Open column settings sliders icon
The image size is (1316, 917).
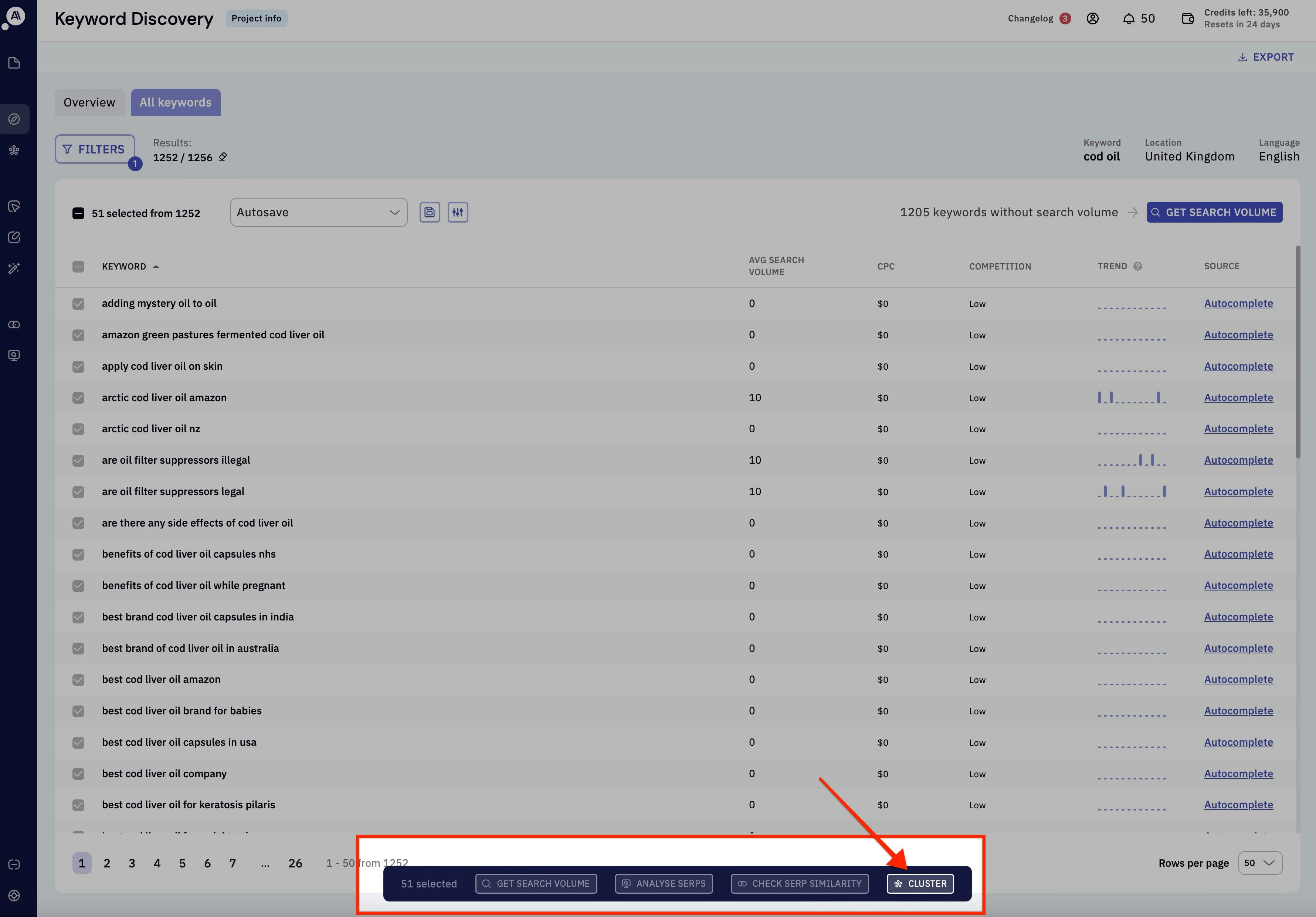point(457,212)
